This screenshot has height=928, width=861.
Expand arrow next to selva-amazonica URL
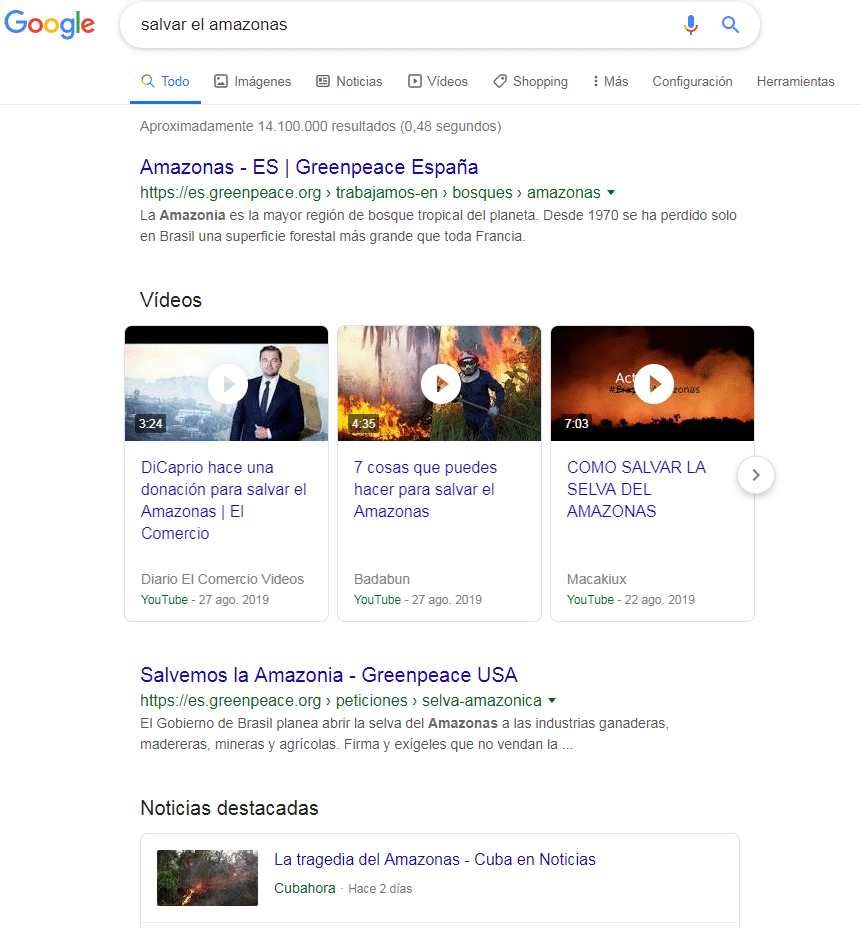point(552,700)
